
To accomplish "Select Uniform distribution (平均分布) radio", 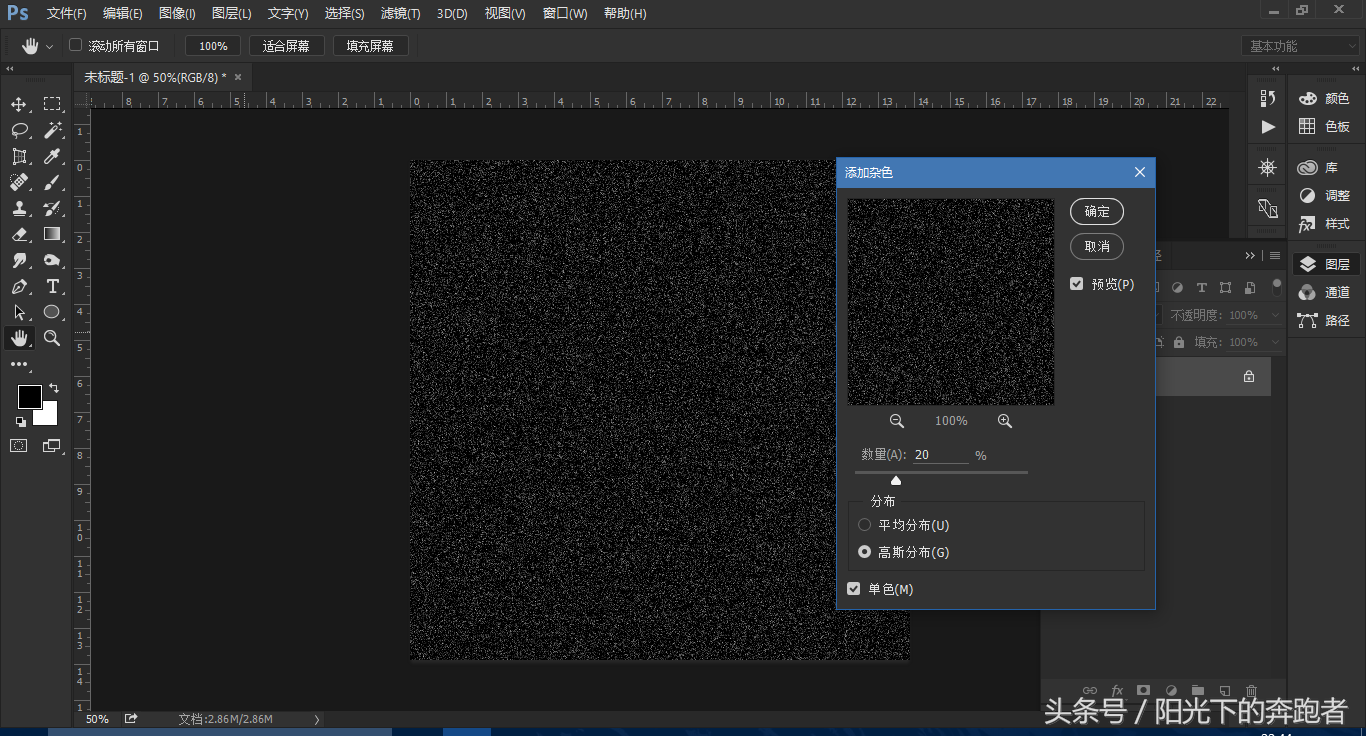I will (x=865, y=525).
